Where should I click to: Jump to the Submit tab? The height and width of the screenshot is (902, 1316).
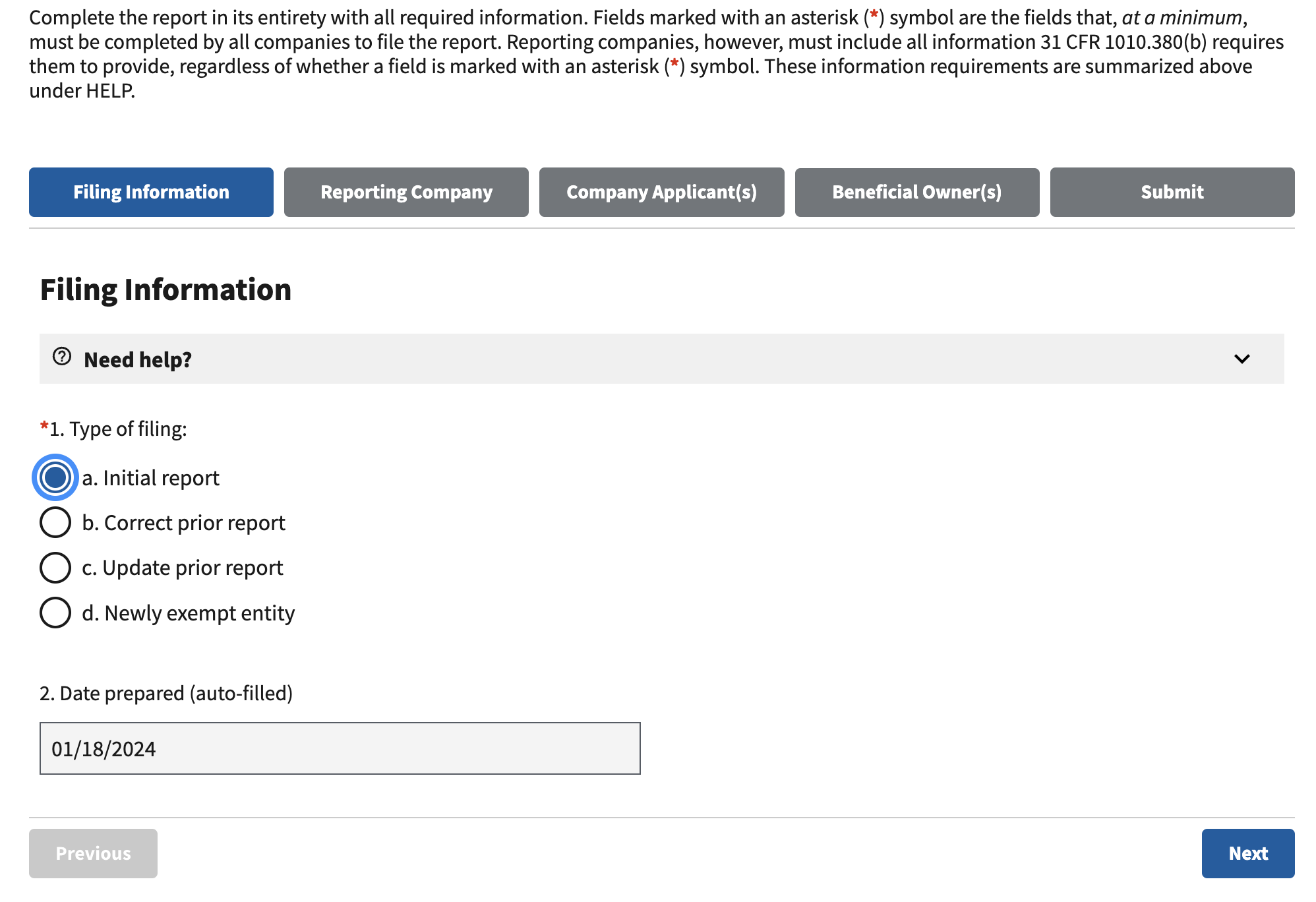(x=1172, y=192)
